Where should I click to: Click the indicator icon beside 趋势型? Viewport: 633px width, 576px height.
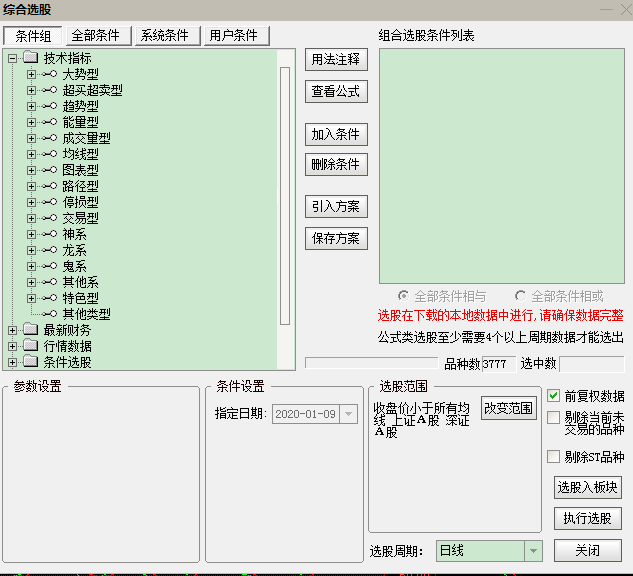(x=49, y=106)
